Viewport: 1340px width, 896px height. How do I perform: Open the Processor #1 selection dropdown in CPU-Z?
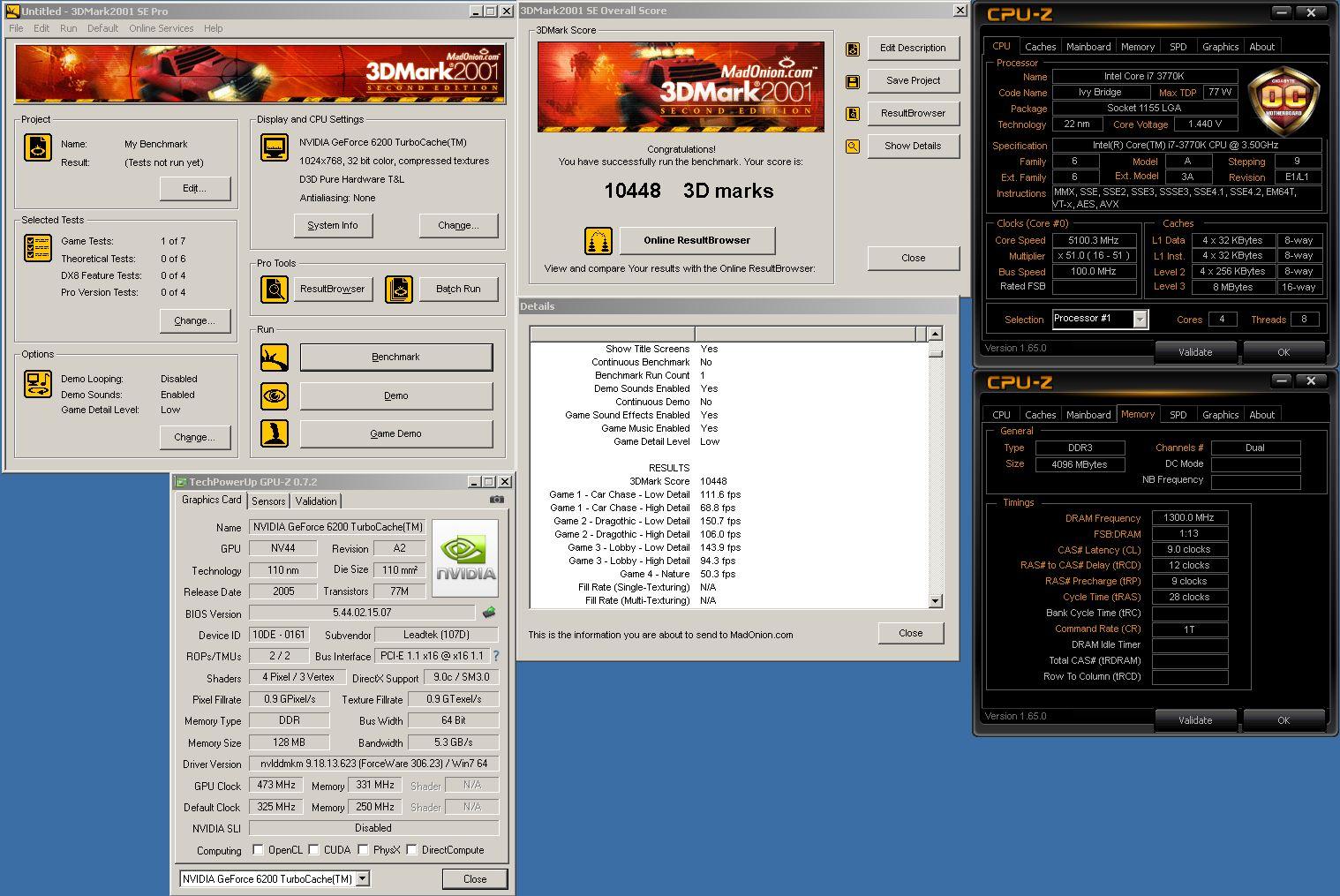pos(1140,319)
